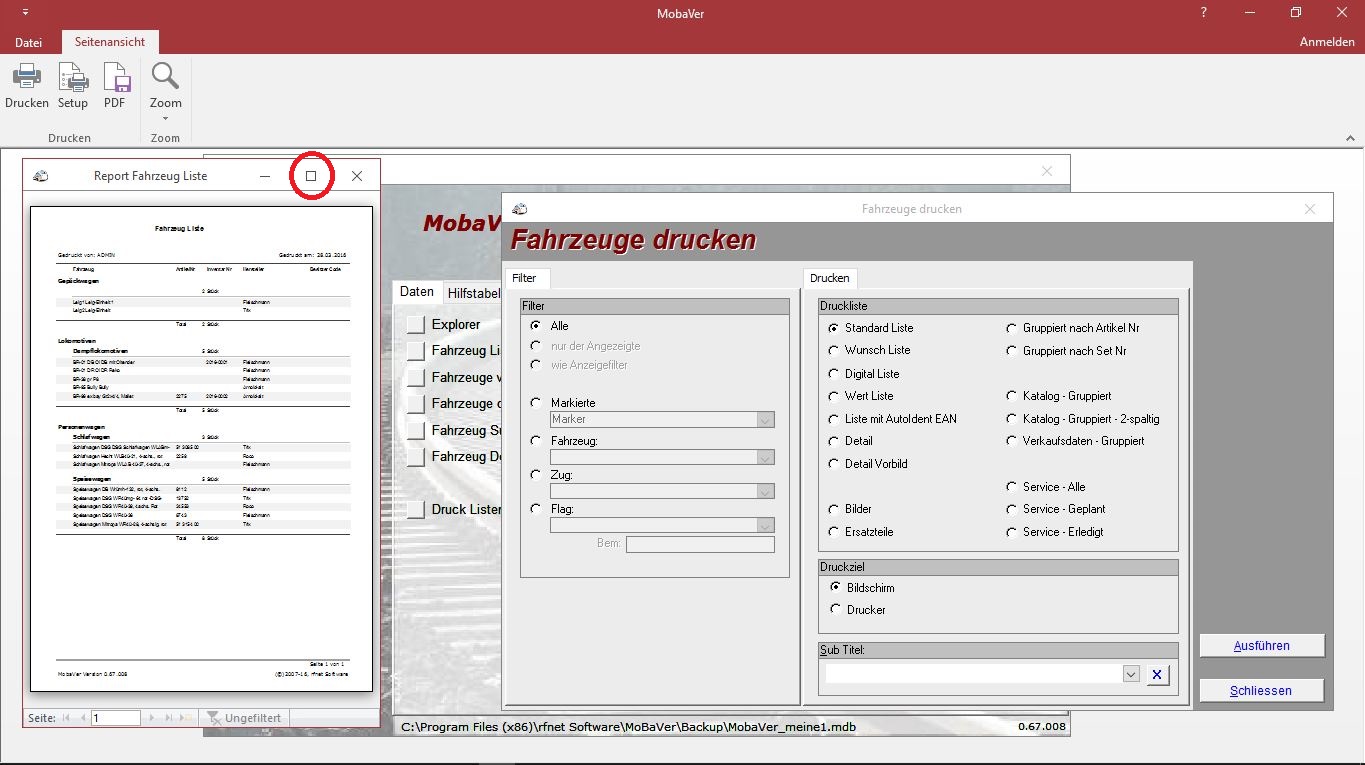The image size is (1365, 765).
Task: Open the Fahrzeug: combo box
Action: click(765, 458)
